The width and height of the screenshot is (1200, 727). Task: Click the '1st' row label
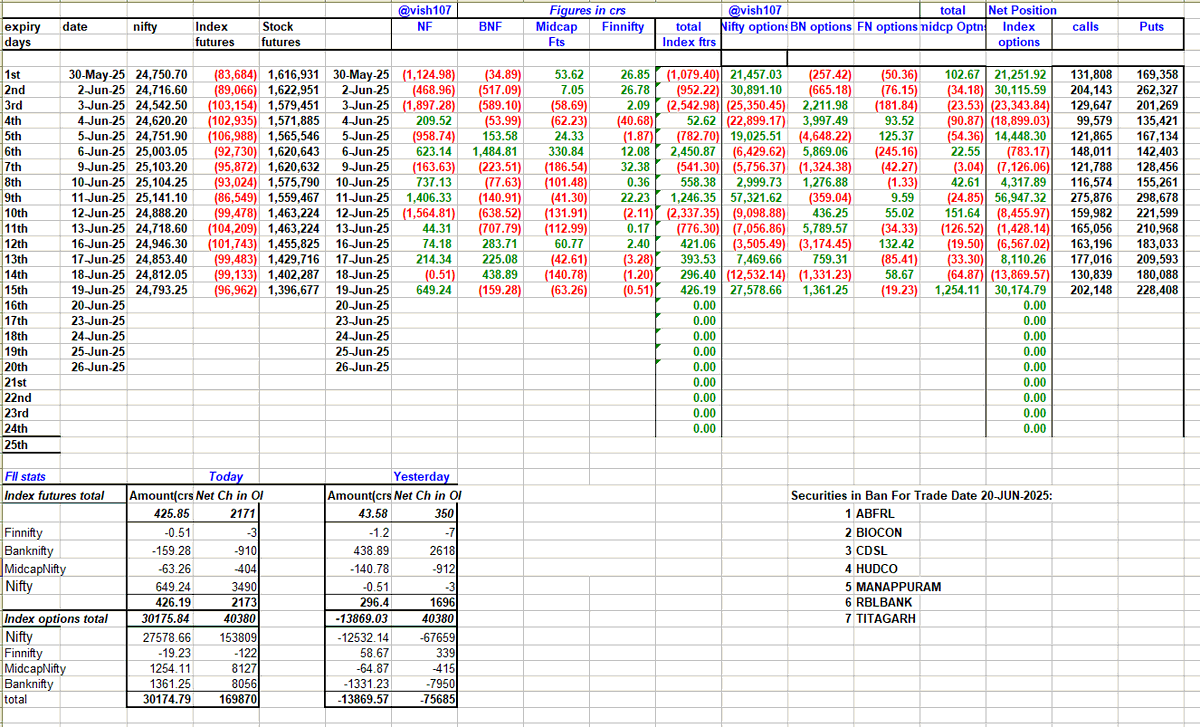[x=12, y=75]
